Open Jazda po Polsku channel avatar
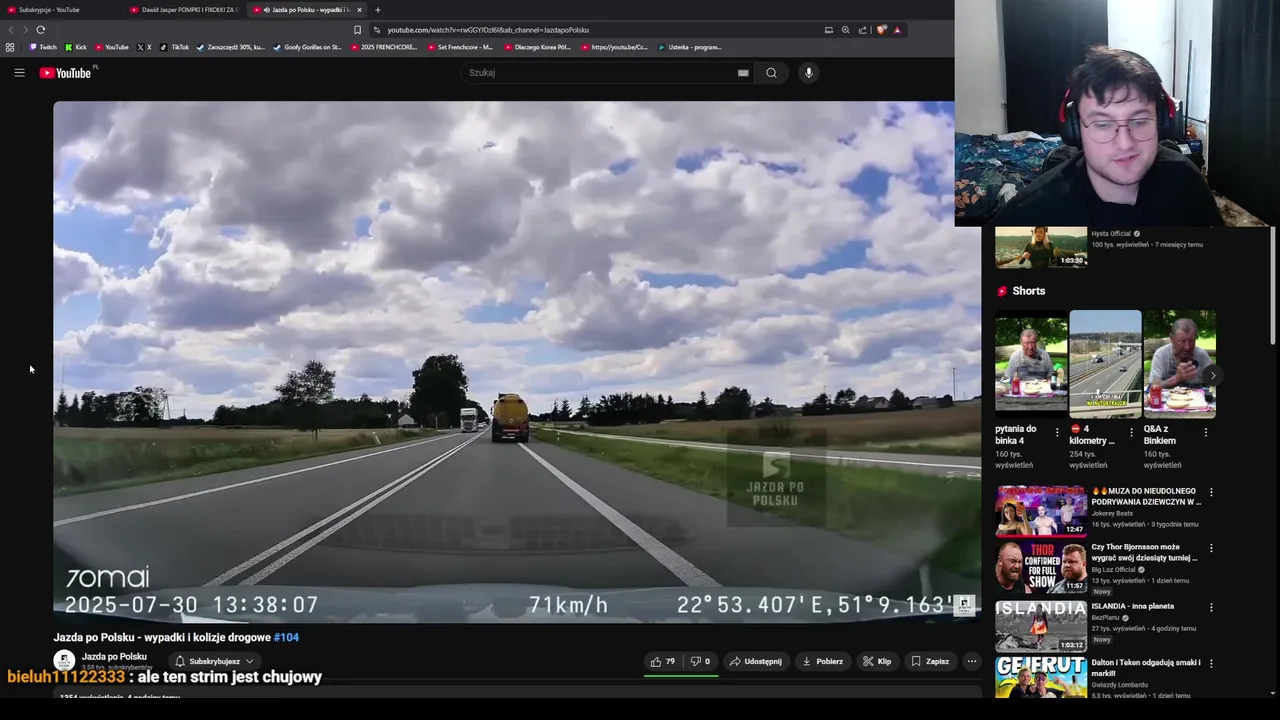Image resolution: width=1280 pixels, height=720 pixels. click(64, 661)
